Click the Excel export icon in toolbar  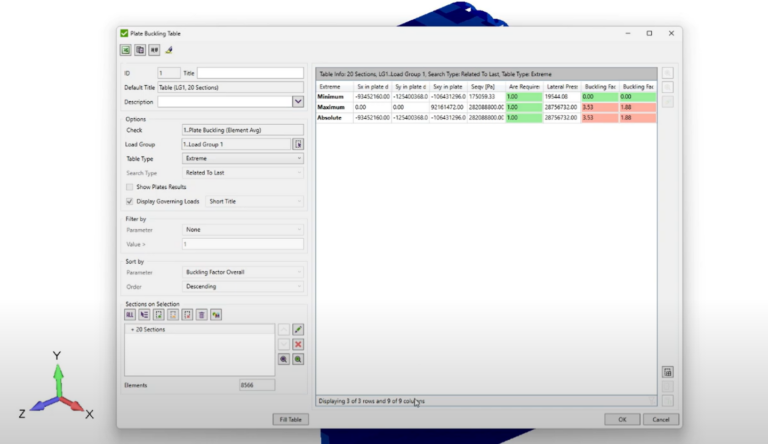pyautogui.click(x=126, y=49)
